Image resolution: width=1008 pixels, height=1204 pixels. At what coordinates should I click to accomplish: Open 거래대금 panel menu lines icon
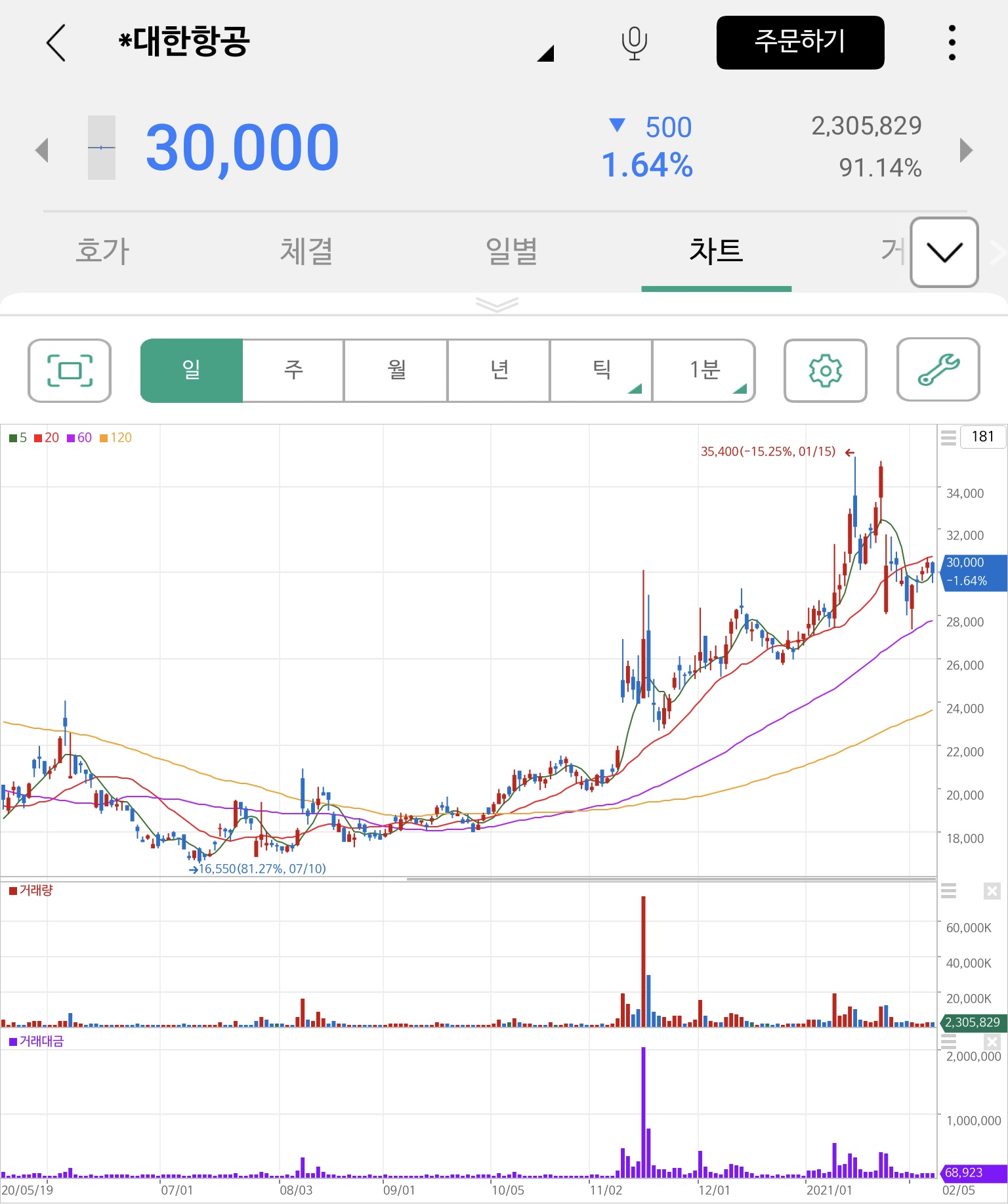[948, 1042]
